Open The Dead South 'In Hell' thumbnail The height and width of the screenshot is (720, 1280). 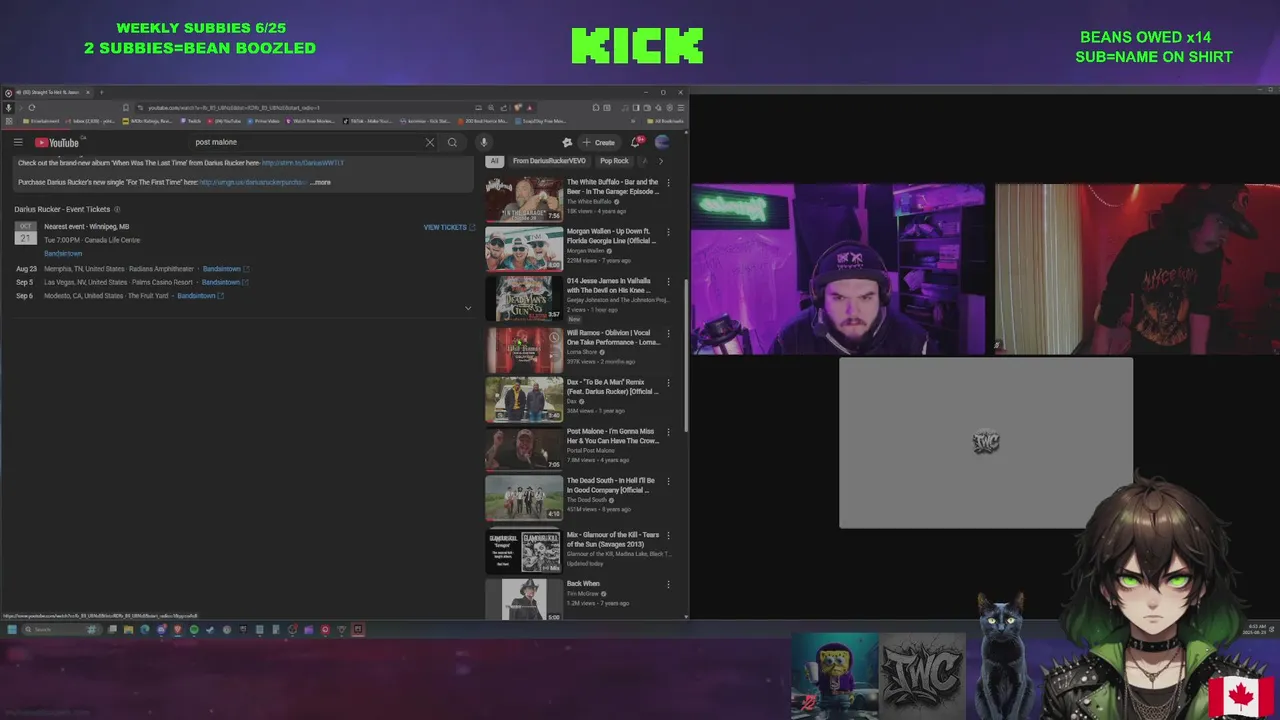pos(524,498)
